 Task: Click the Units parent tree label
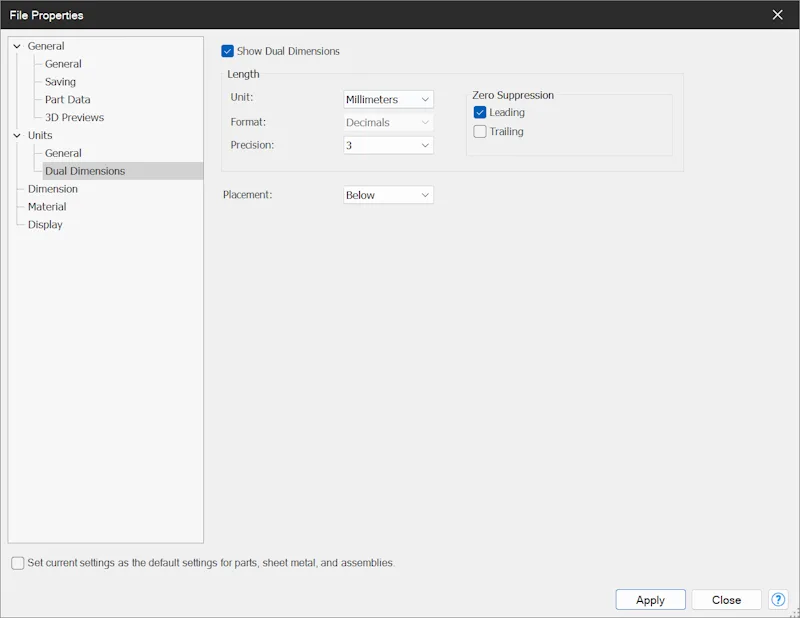click(x=40, y=135)
